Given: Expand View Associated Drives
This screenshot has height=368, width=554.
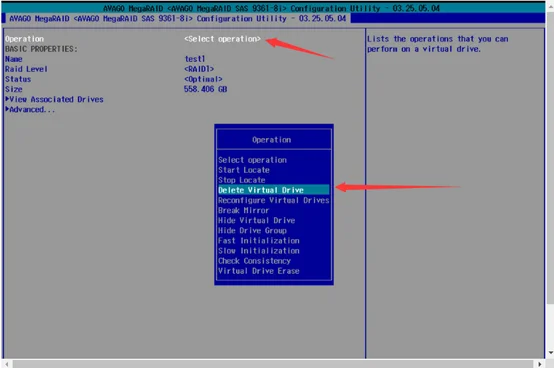Looking at the screenshot, I should click(54, 100).
